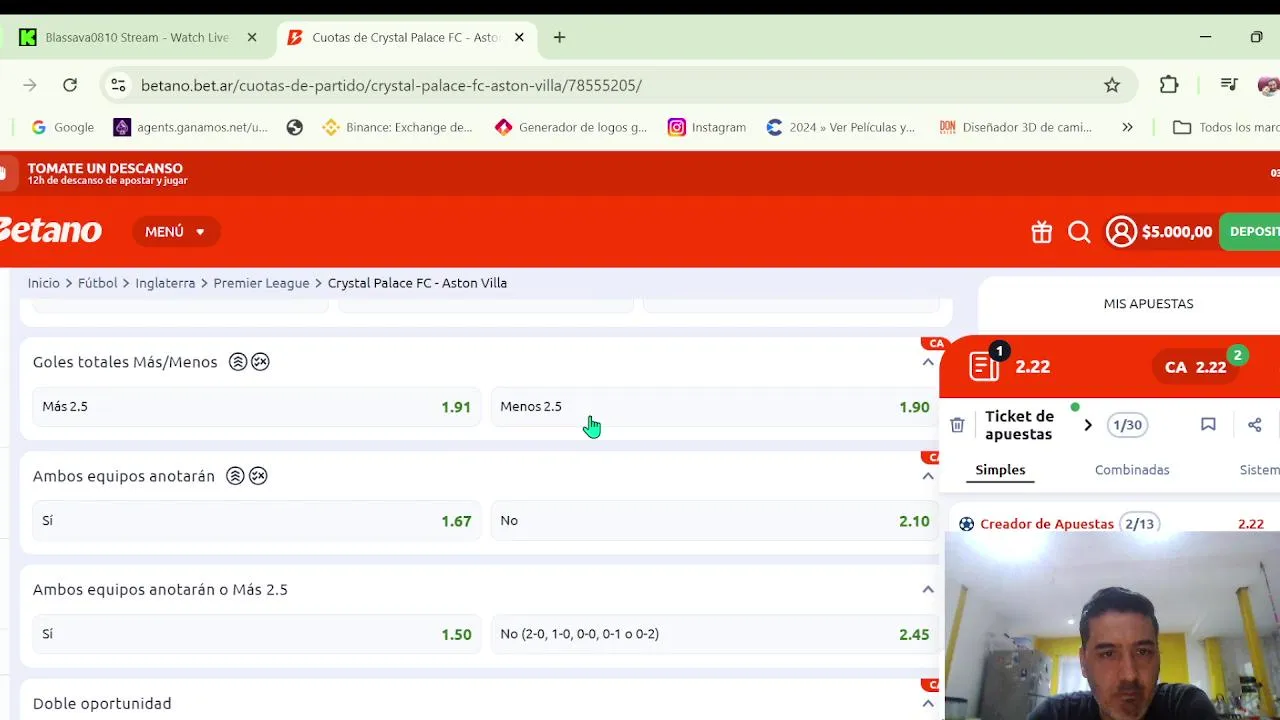Open the Chrome profile avatar
The image size is (1280, 720).
(x=1270, y=85)
